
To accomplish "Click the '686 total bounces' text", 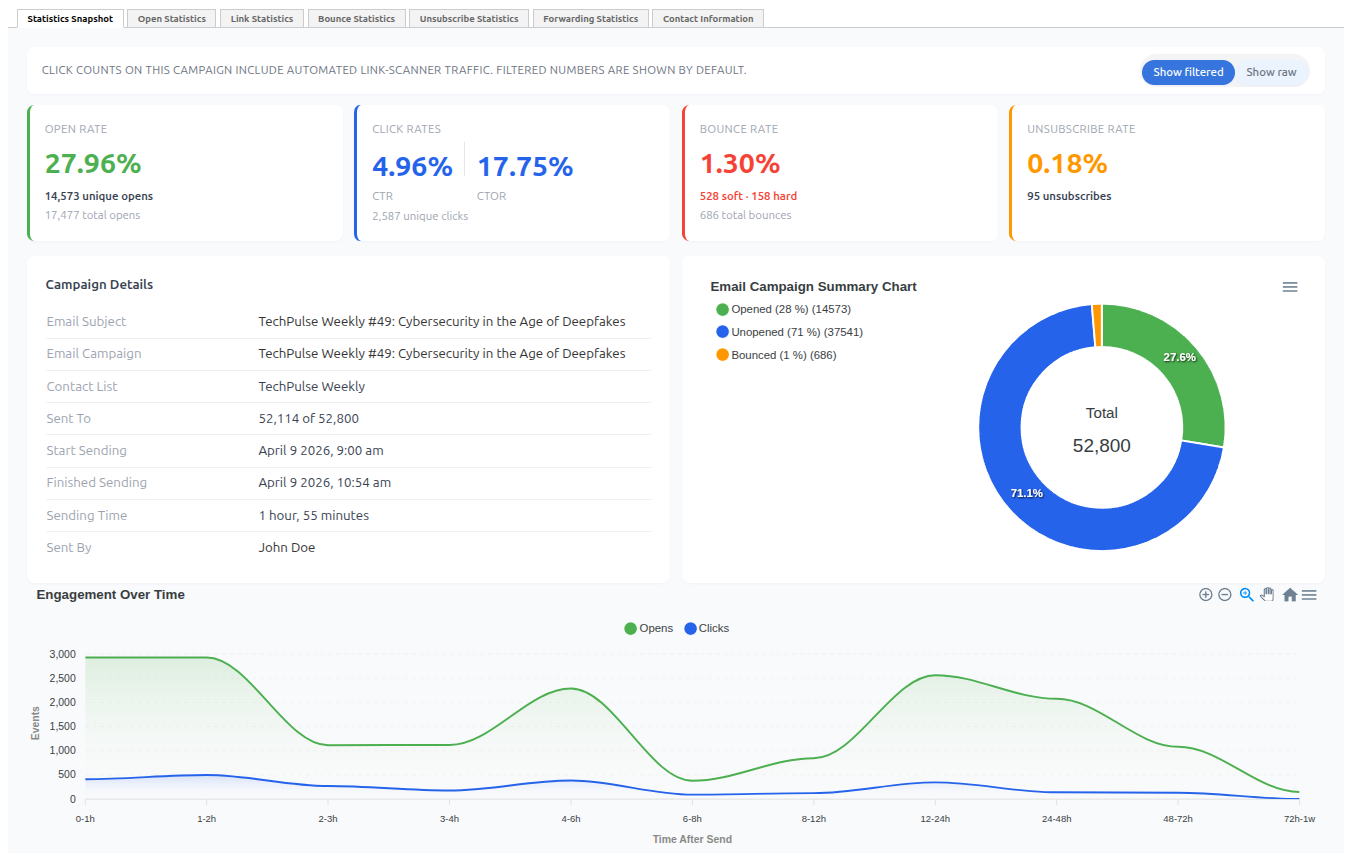I will (745, 215).
